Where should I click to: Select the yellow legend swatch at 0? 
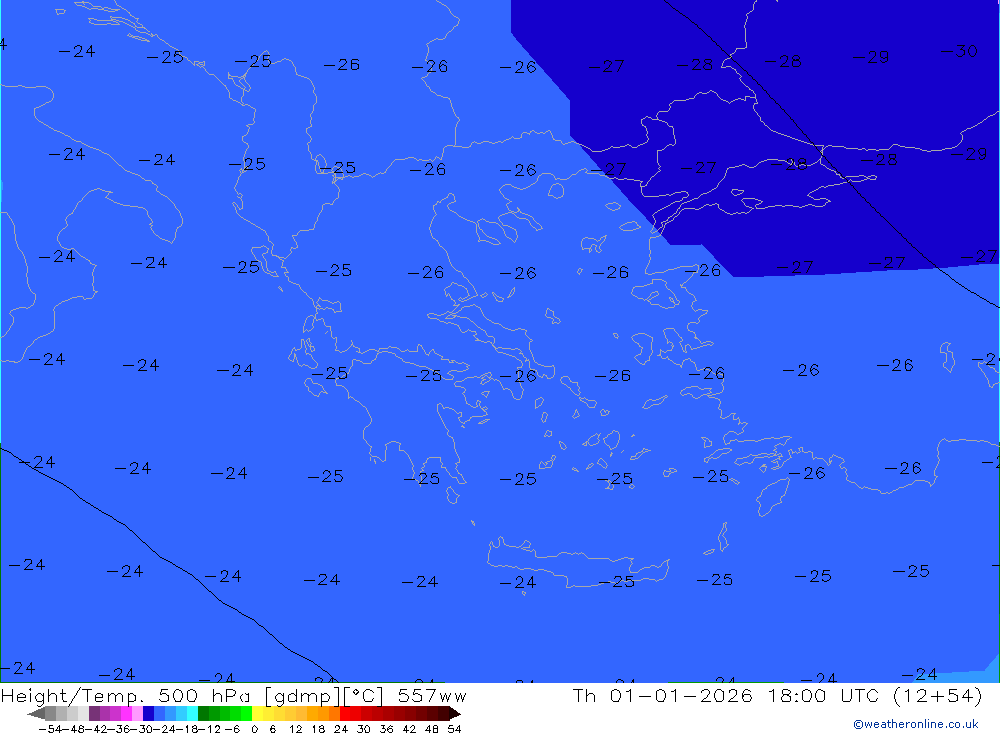pos(257,713)
